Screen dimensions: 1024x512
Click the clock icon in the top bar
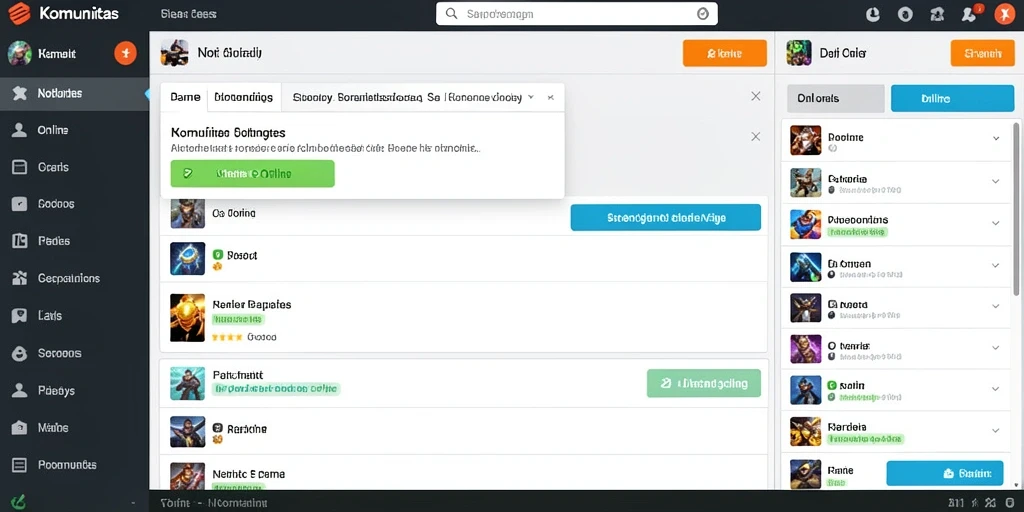pyautogui.click(x=872, y=14)
